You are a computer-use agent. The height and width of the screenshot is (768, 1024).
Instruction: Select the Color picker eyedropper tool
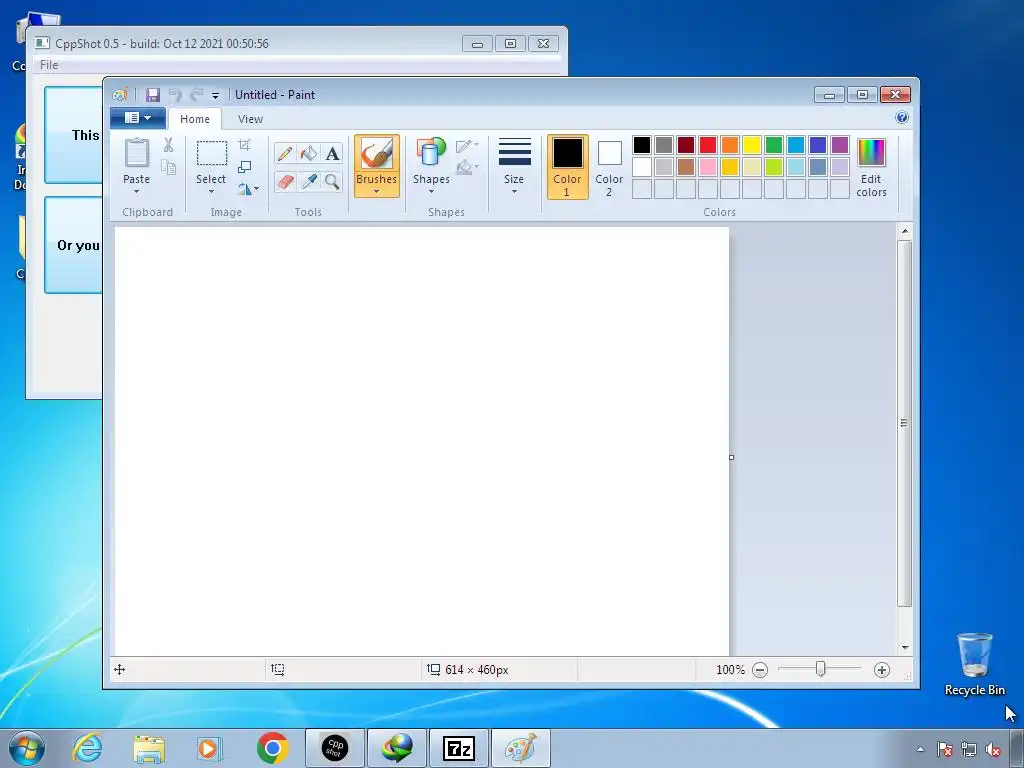(309, 181)
